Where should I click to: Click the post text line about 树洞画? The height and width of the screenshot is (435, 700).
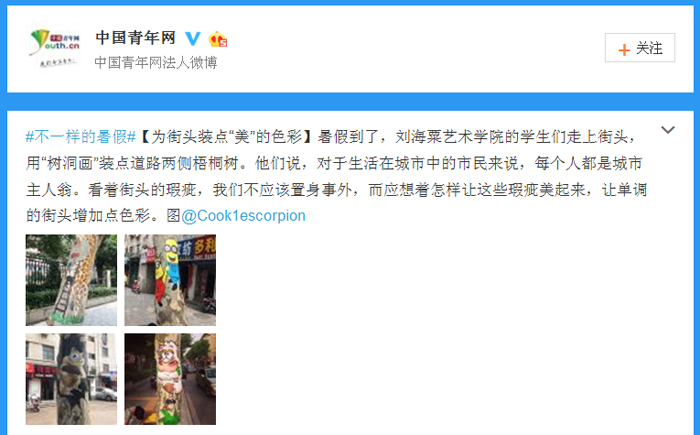tap(334, 163)
